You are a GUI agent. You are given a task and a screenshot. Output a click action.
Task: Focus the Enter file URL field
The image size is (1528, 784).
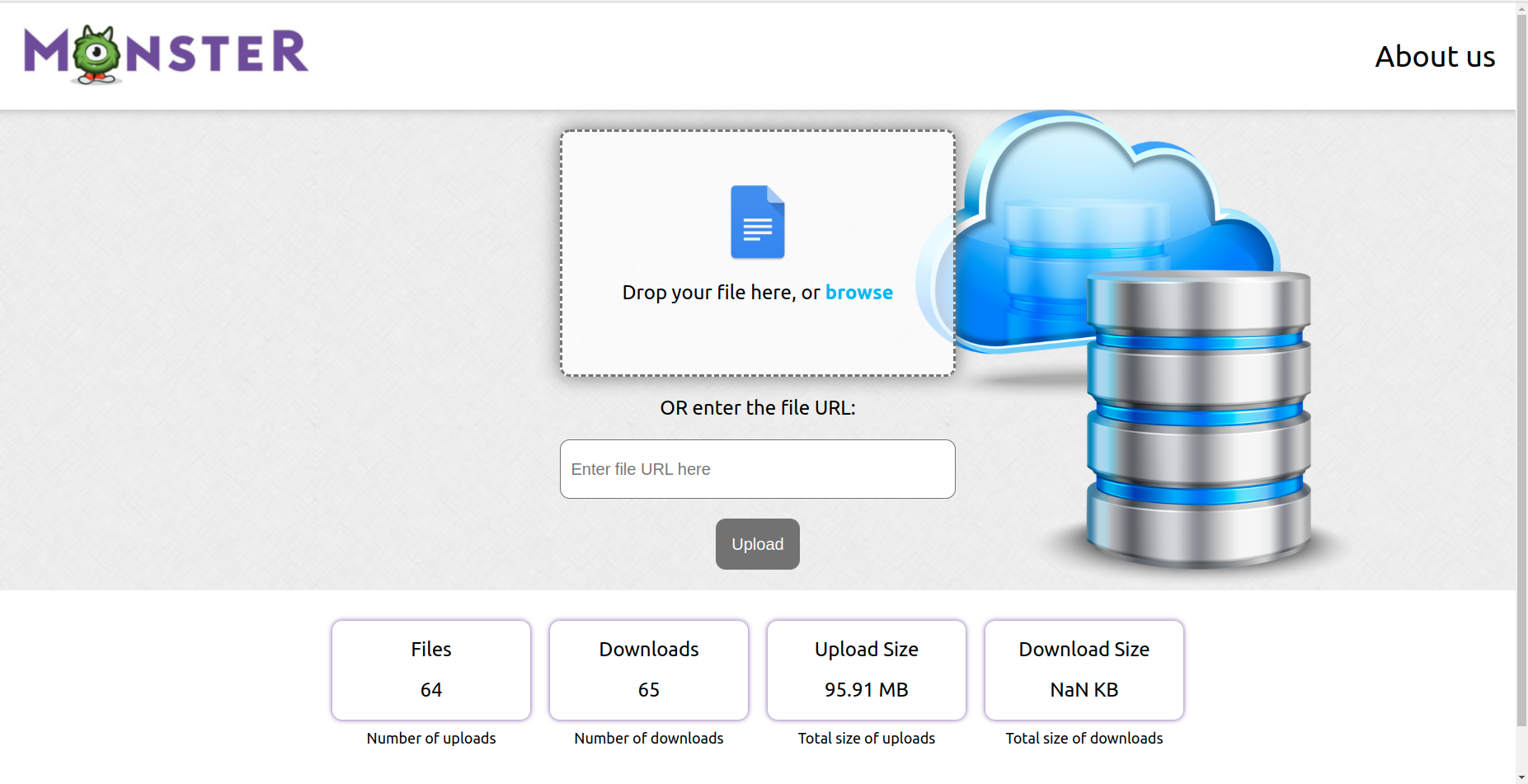(x=758, y=469)
